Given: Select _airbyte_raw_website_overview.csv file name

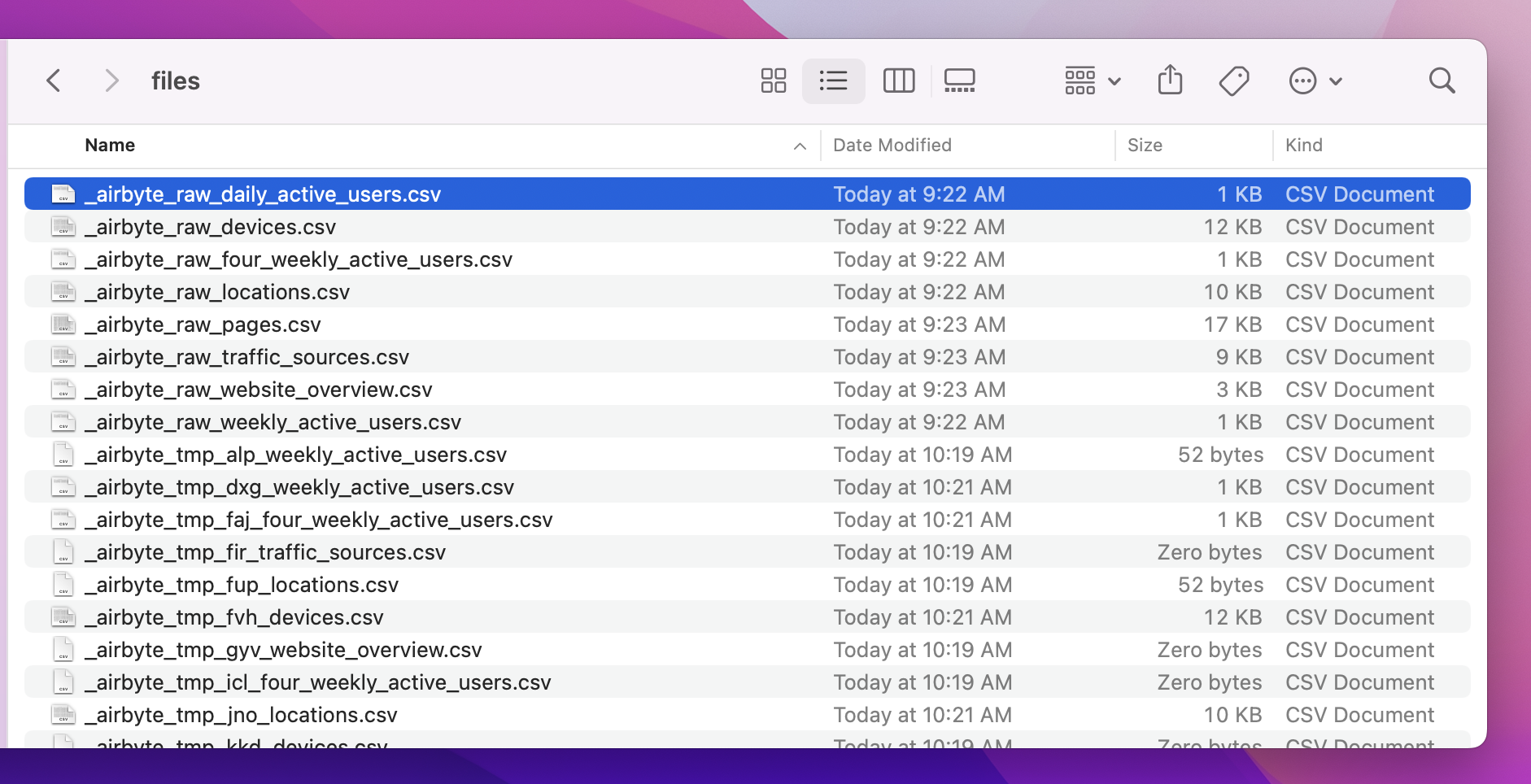Looking at the screenshot, I should 259,390.
